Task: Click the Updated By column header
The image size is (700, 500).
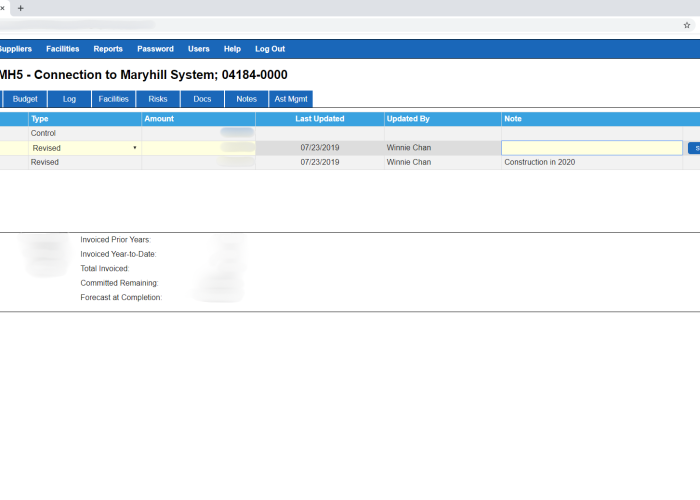Action: (x=442, y=119)
